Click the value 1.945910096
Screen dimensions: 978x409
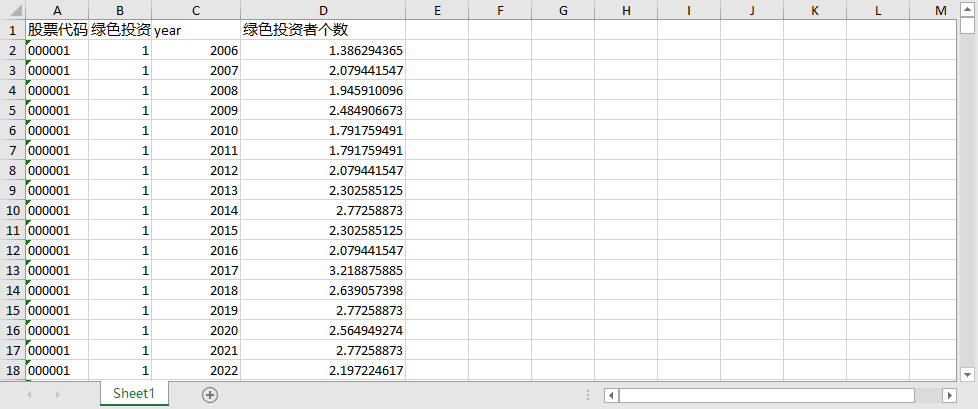pos(323,90)
